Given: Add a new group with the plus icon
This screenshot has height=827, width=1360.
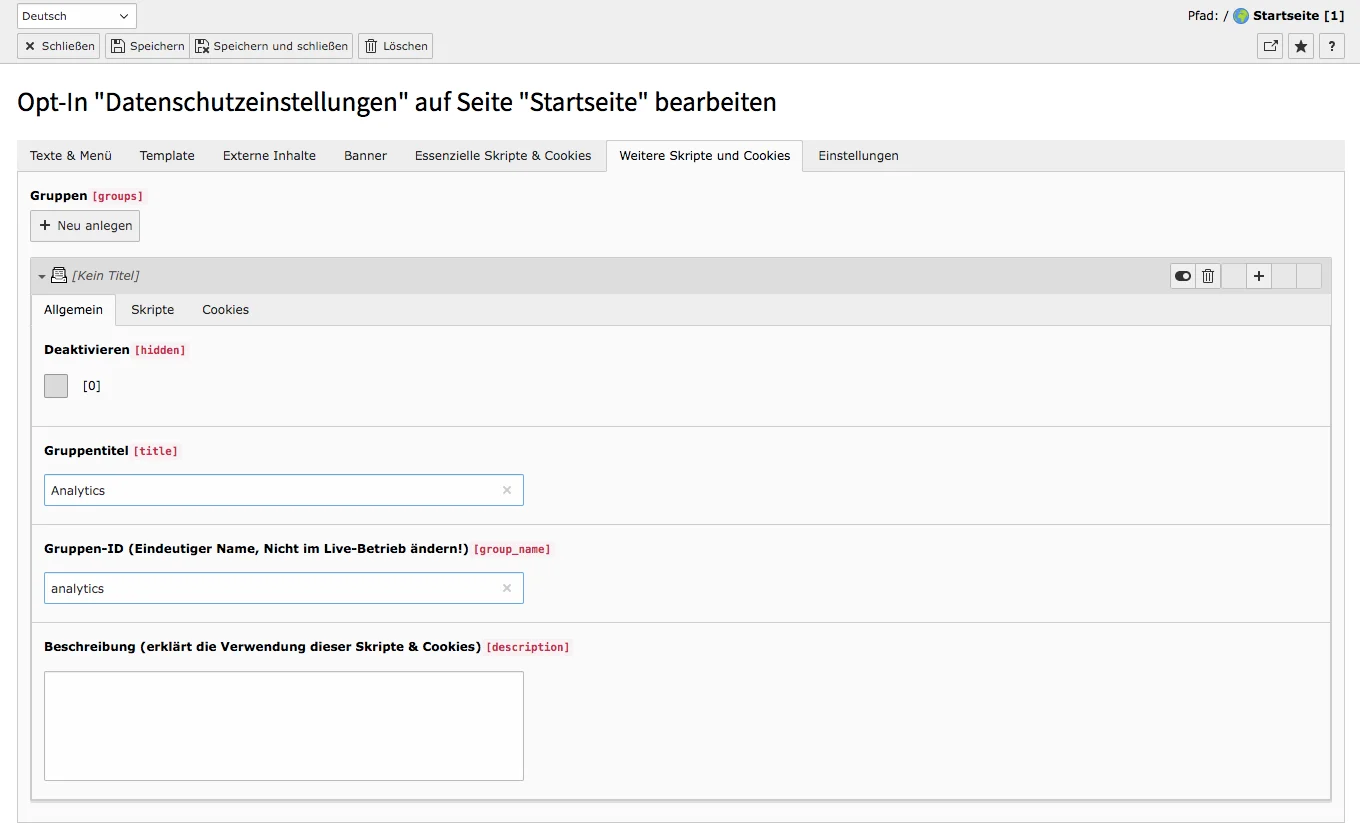Looking at the screenshot, I should (x=1258, y=276).
